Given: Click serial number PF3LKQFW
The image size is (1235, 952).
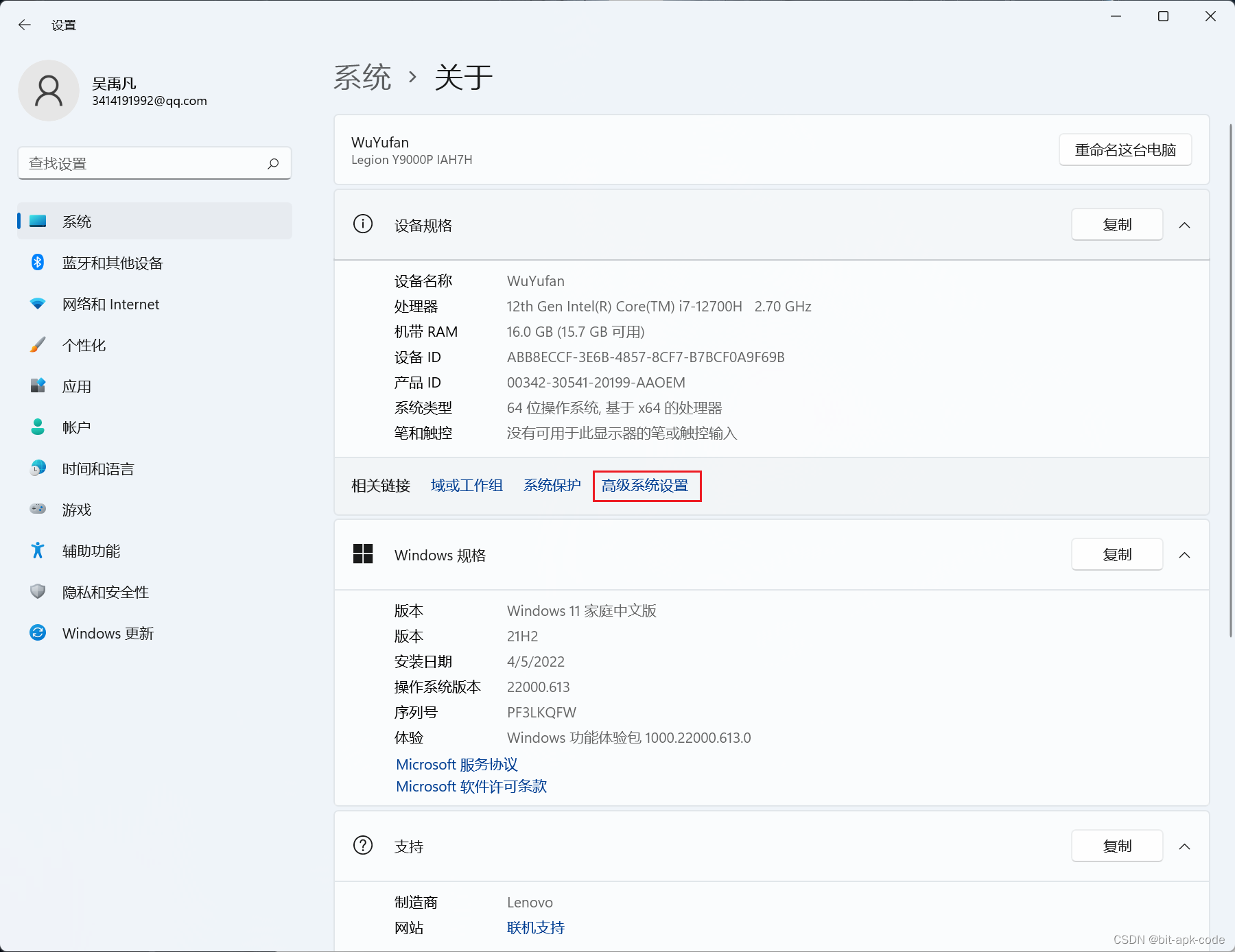Looking at the screenshot, I should (x=541, y=712).
